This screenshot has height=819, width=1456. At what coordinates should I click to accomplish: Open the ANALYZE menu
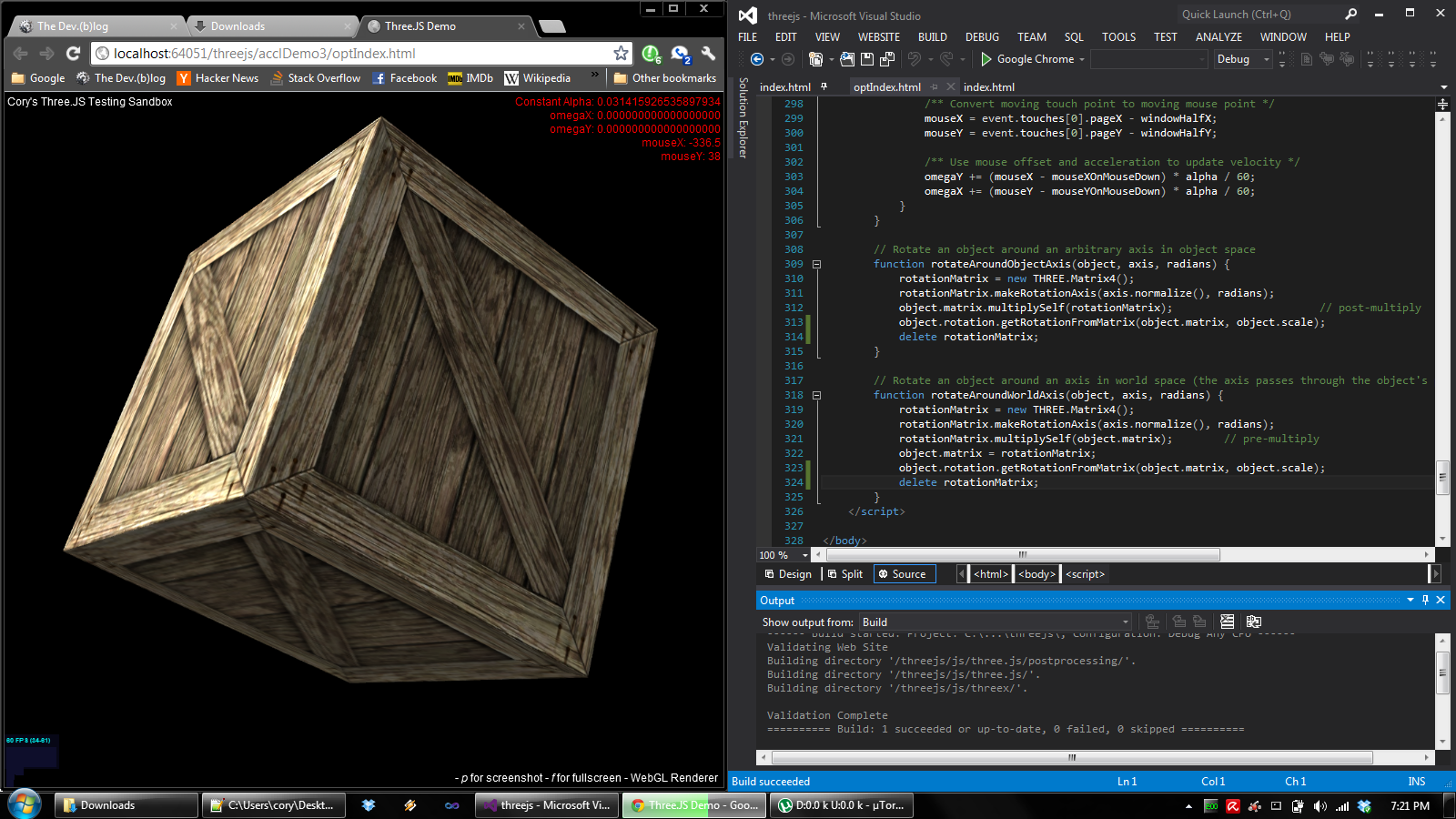pyautogui.click(x=1218, y=37)
